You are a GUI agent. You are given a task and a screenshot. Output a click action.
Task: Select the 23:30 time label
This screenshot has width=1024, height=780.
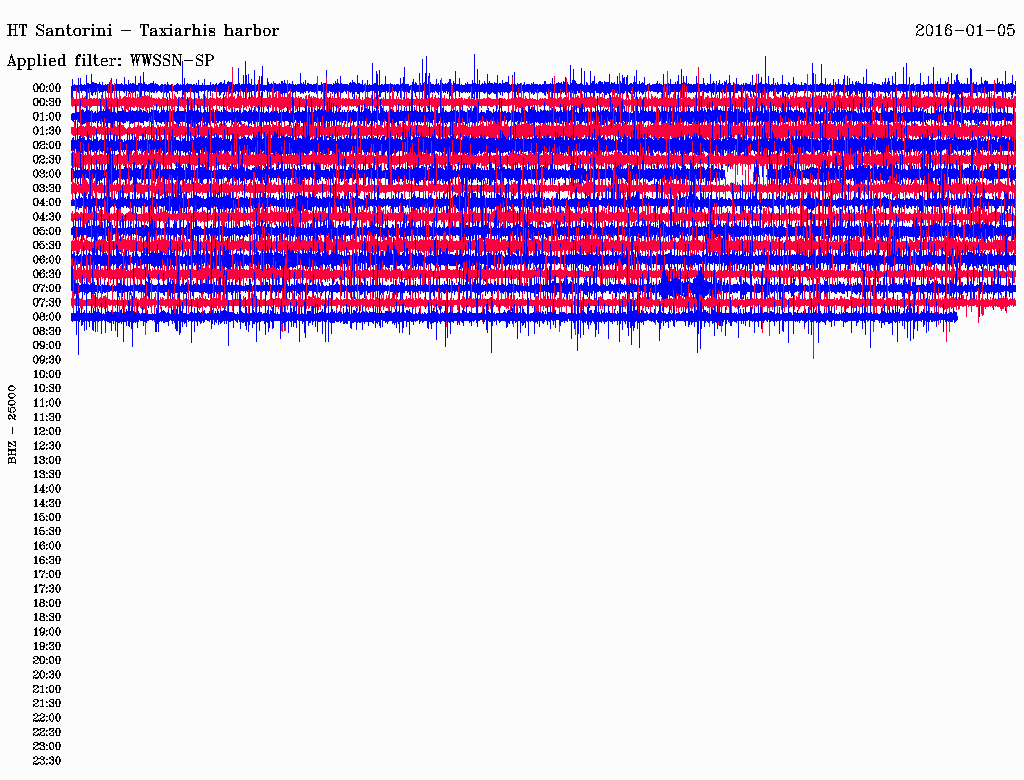click(47, 761)
